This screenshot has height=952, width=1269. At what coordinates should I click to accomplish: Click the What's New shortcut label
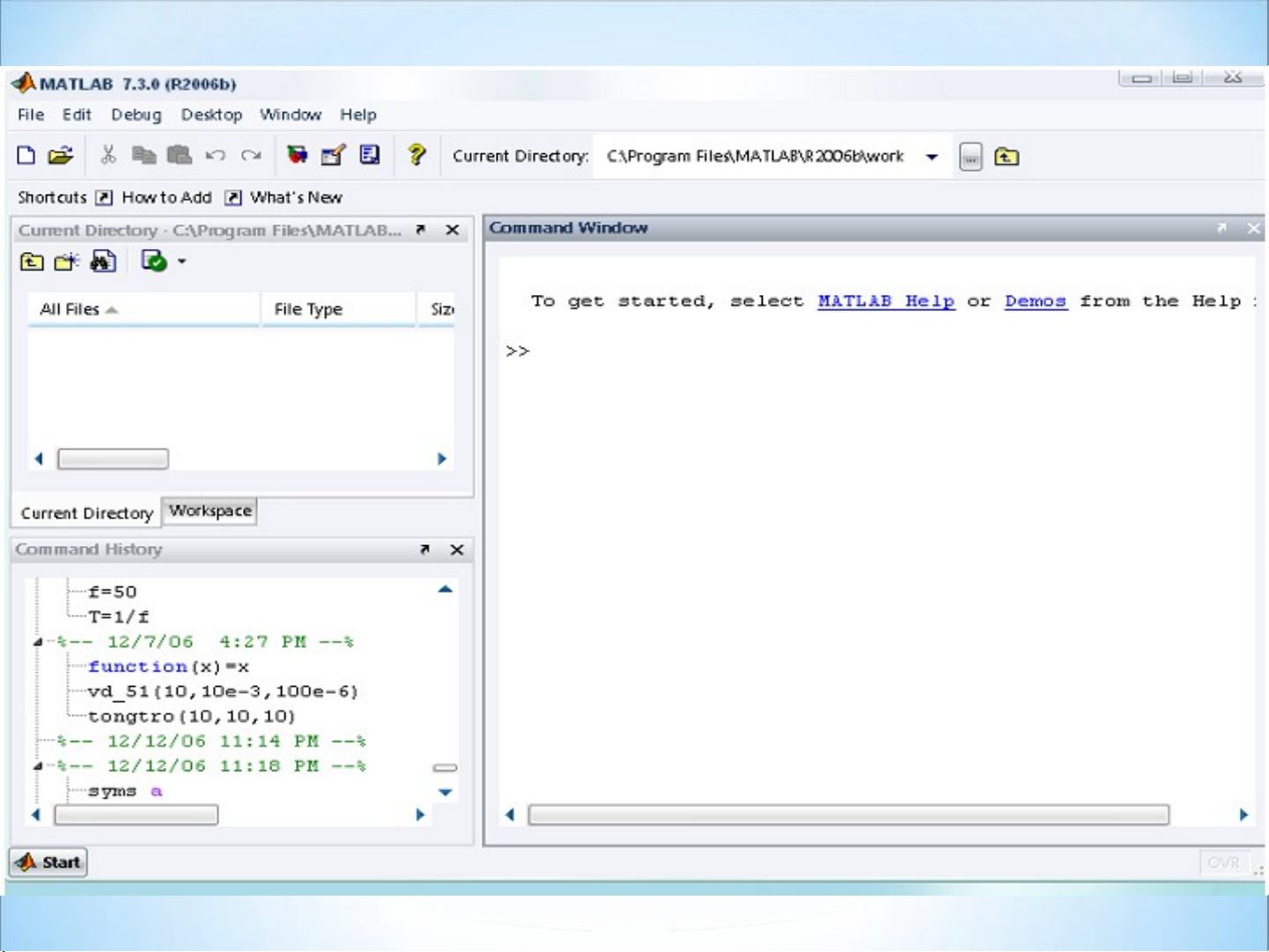point(296,197)
